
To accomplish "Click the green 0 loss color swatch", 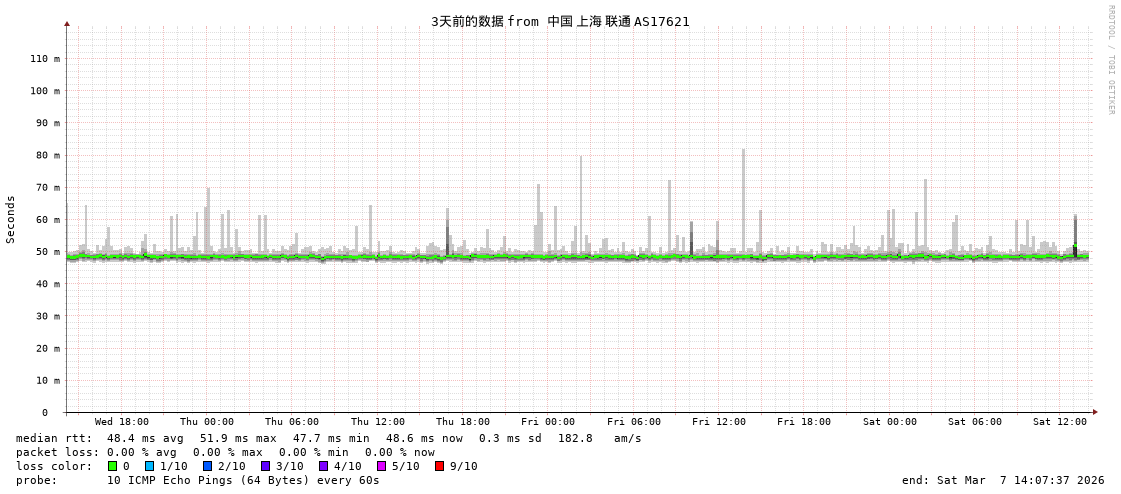I will click(112, 466).
